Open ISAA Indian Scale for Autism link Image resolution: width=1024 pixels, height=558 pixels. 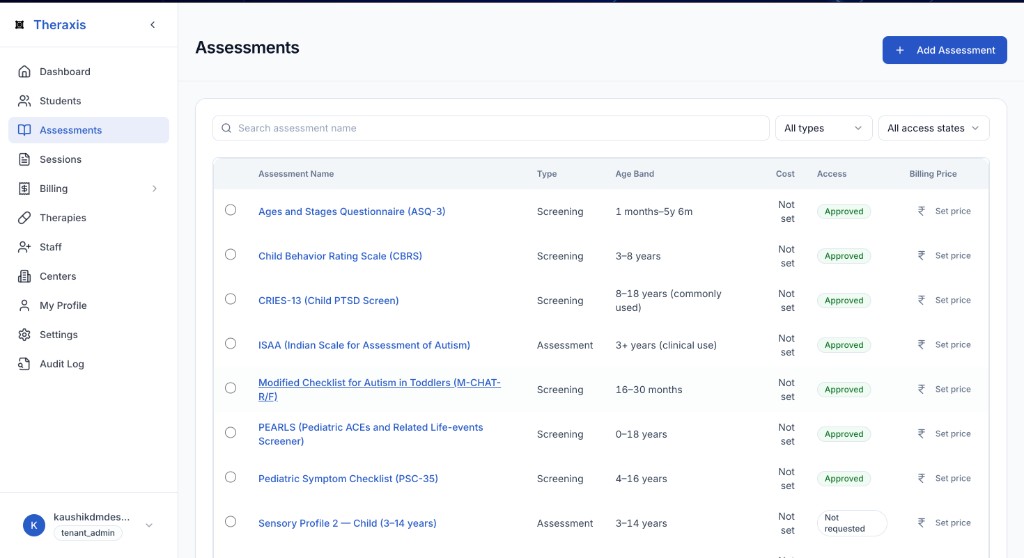[x=364, y=345]
